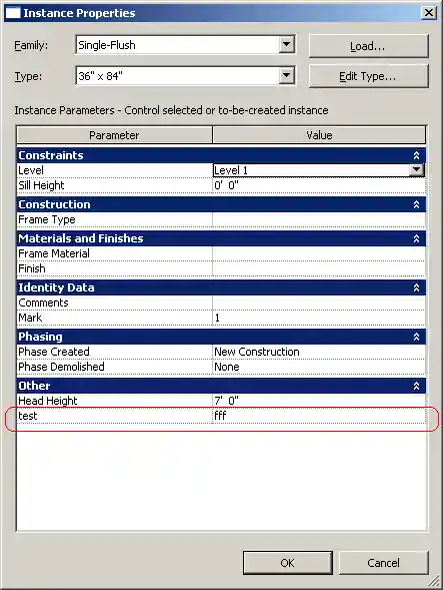Click the test parameter value fff
This screenshot has width=443, height=590.
[x=319, y=416]
